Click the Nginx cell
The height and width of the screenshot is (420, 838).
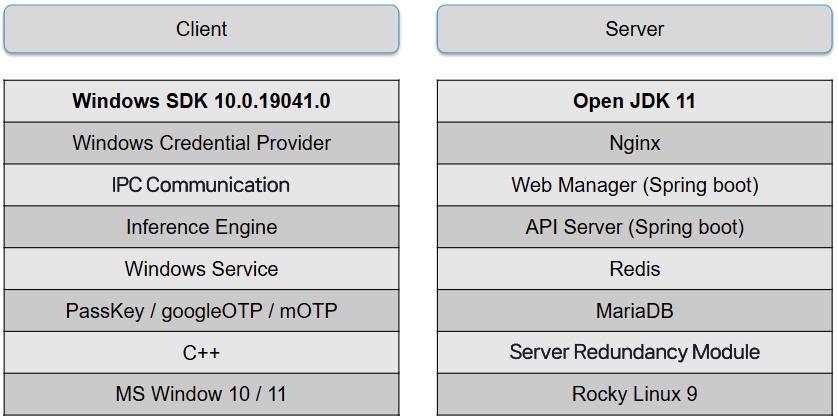[634, 143]
